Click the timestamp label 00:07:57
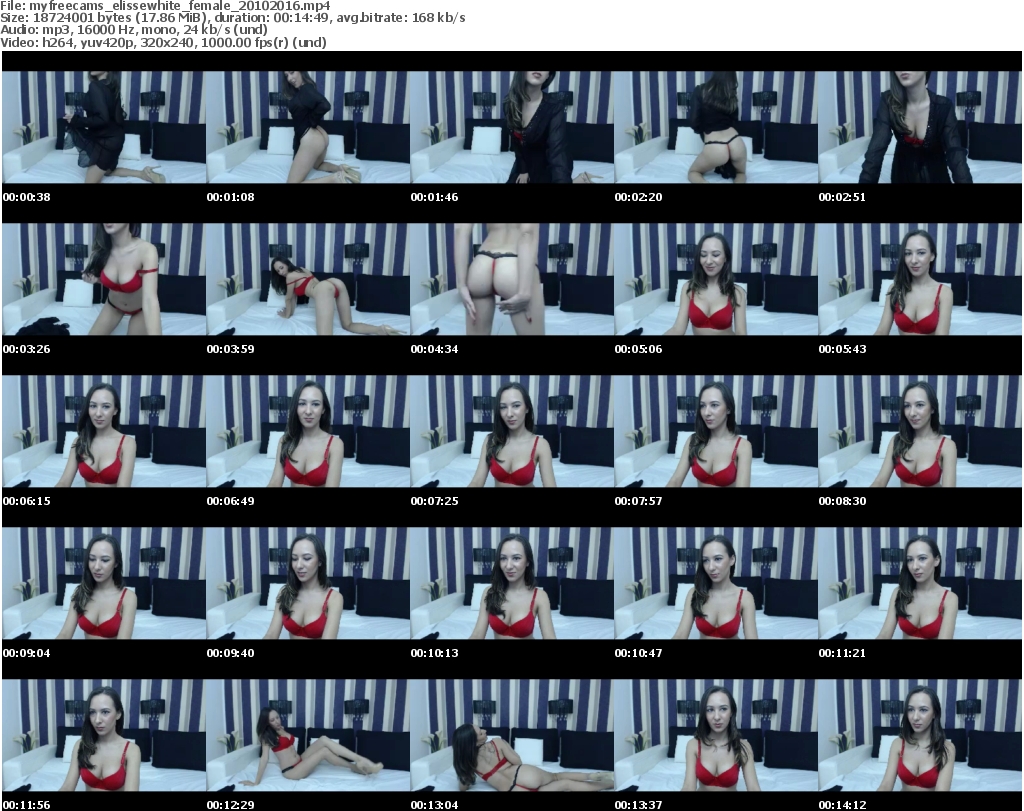 tap(638, 501)
